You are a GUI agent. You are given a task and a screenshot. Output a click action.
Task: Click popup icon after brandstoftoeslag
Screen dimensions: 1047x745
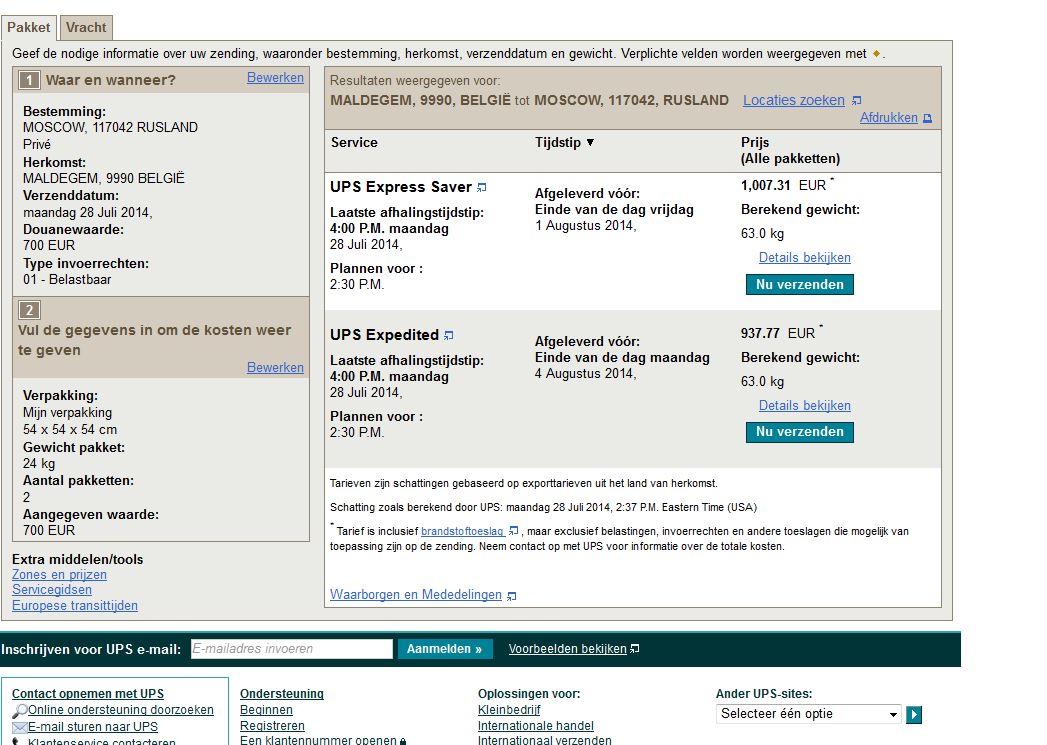point(513,531)
